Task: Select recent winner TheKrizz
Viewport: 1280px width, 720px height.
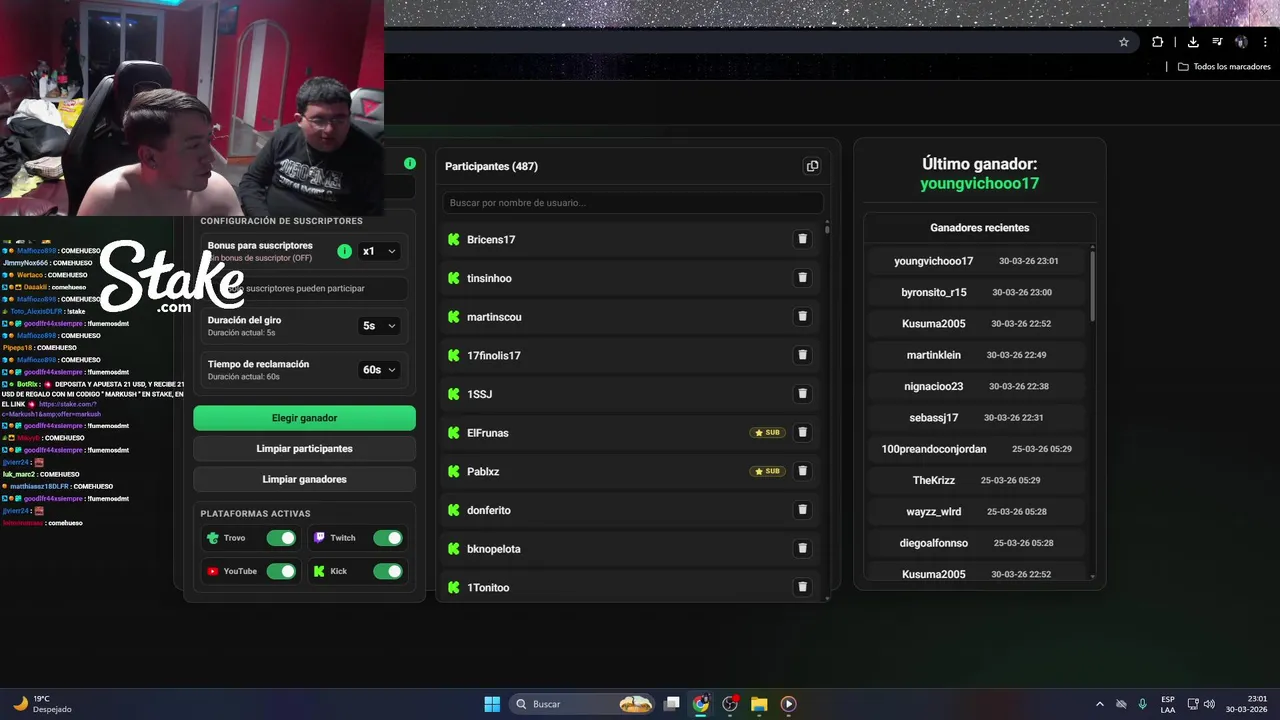Action: pos(934,480)
